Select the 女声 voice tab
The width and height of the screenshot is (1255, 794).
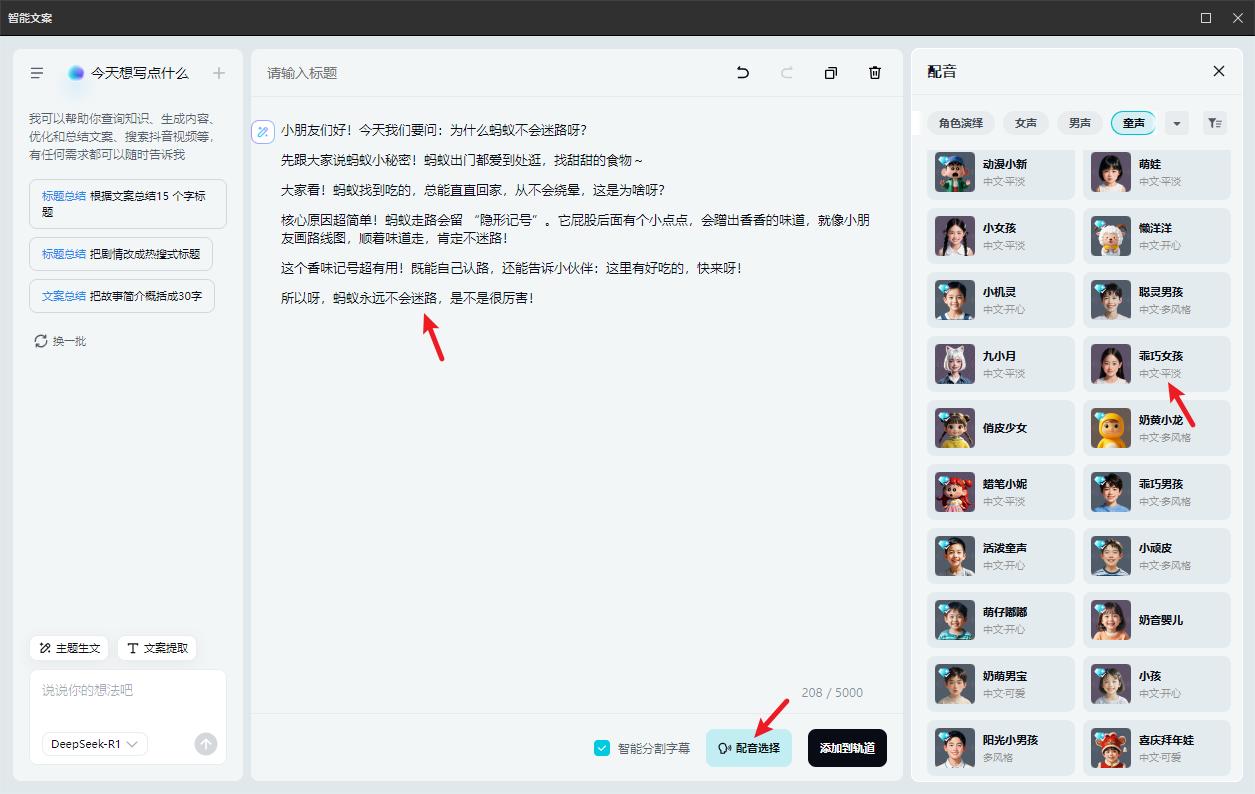click(x=1026, y=123)
